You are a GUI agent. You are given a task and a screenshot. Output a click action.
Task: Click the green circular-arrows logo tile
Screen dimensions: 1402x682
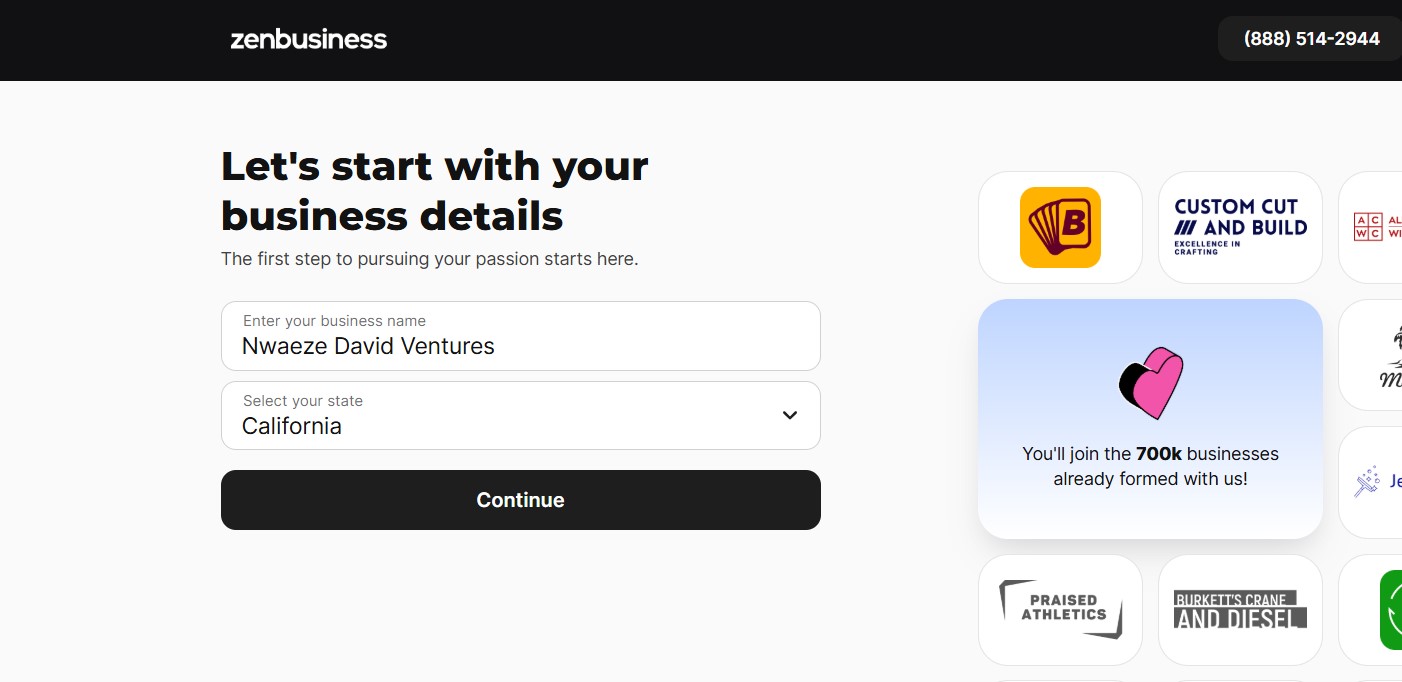(1393, 609)
